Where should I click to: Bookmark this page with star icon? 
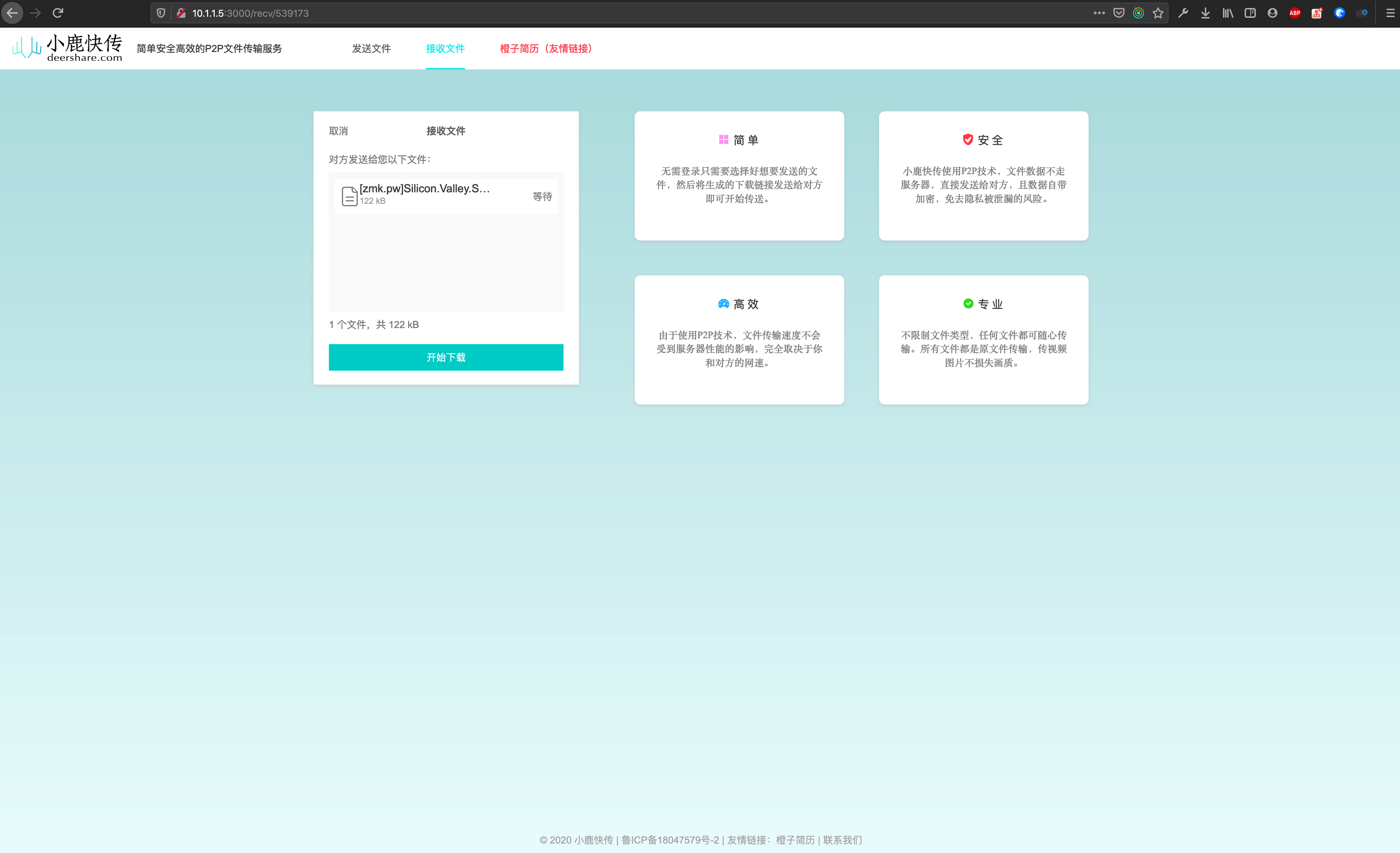tap(1158, 13)
